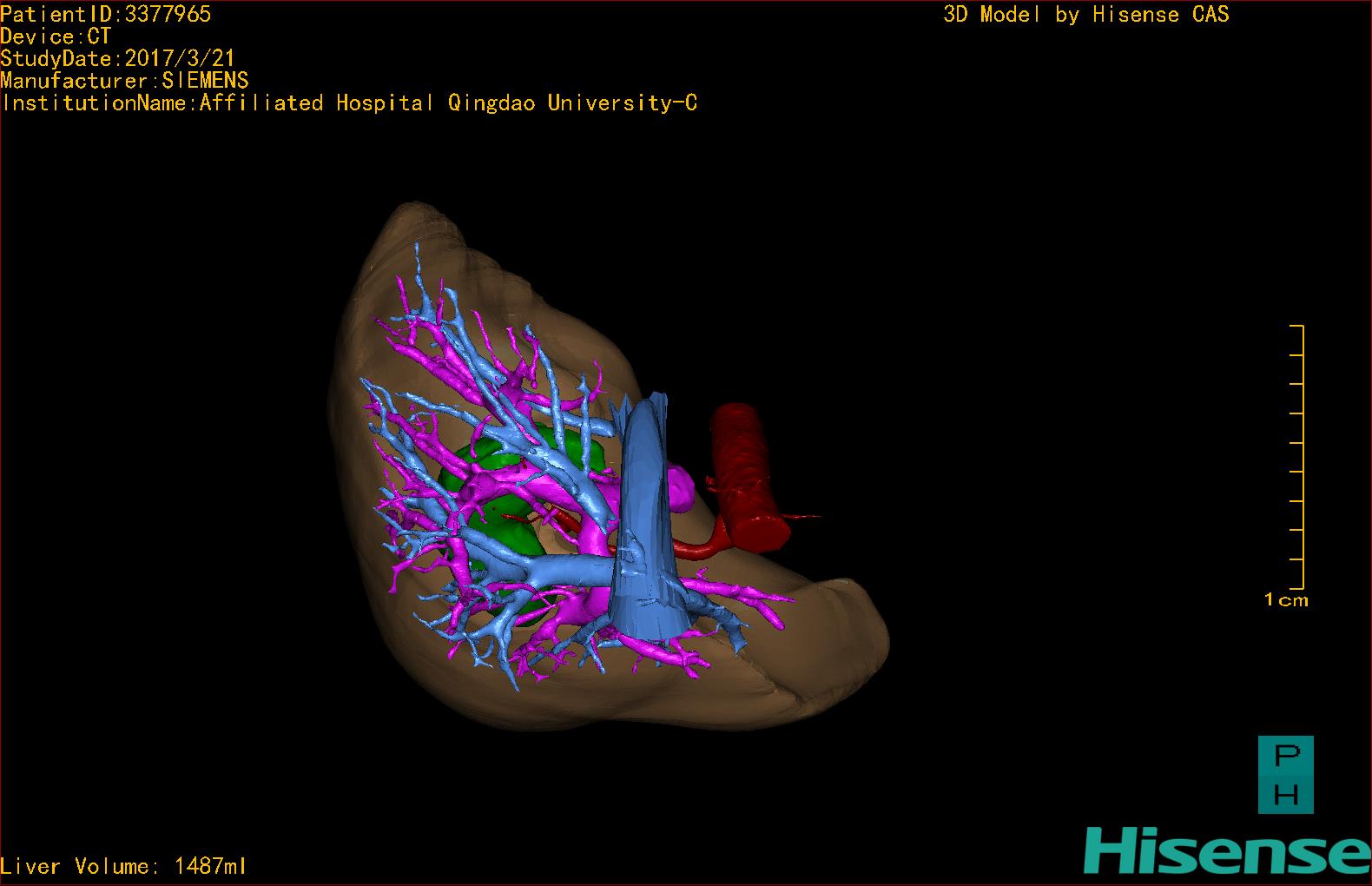This screenshot has height=886, width=1372.
Task: Click the vertical yellow scale ruler
Action: pyautogui.click(x=1297, y=457)
